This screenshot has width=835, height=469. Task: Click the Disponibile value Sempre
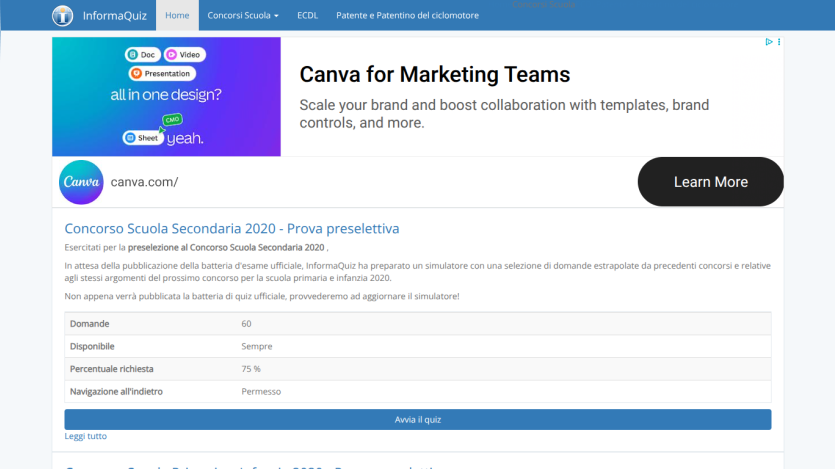pos(257,346)
